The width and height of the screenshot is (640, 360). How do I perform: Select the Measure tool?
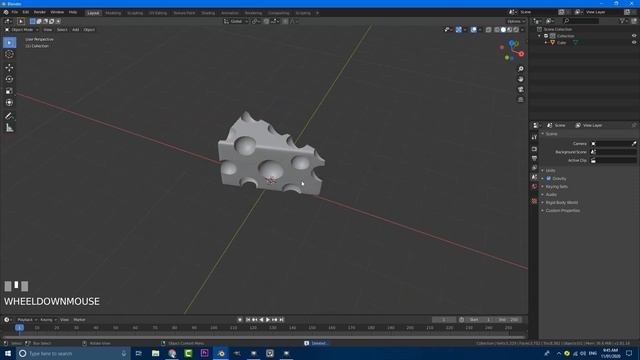(9, 128)
